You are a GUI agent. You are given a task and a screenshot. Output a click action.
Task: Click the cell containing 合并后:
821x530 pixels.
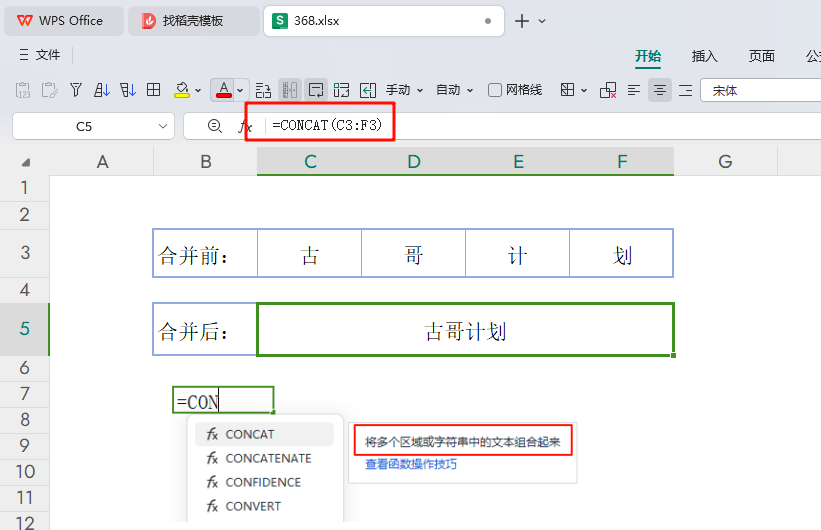point(205,329)
